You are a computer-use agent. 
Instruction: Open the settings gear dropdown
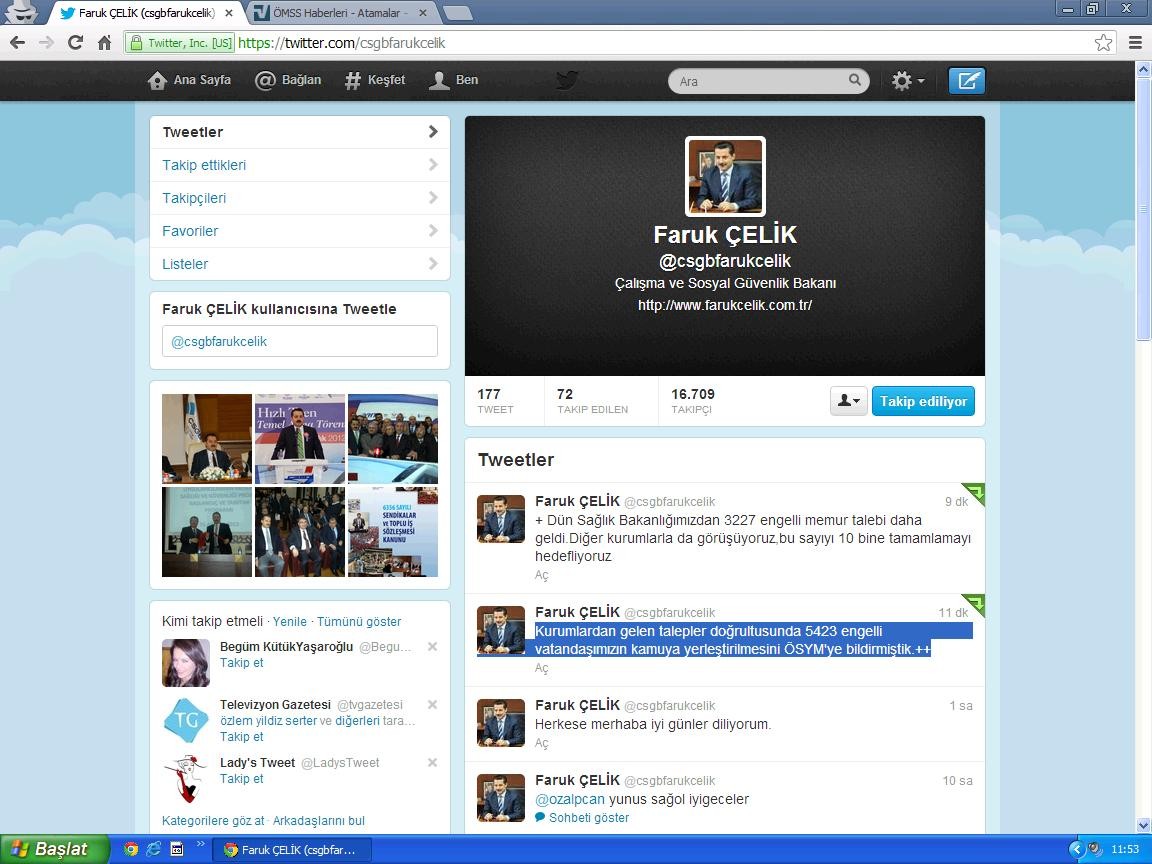(907, 81)
